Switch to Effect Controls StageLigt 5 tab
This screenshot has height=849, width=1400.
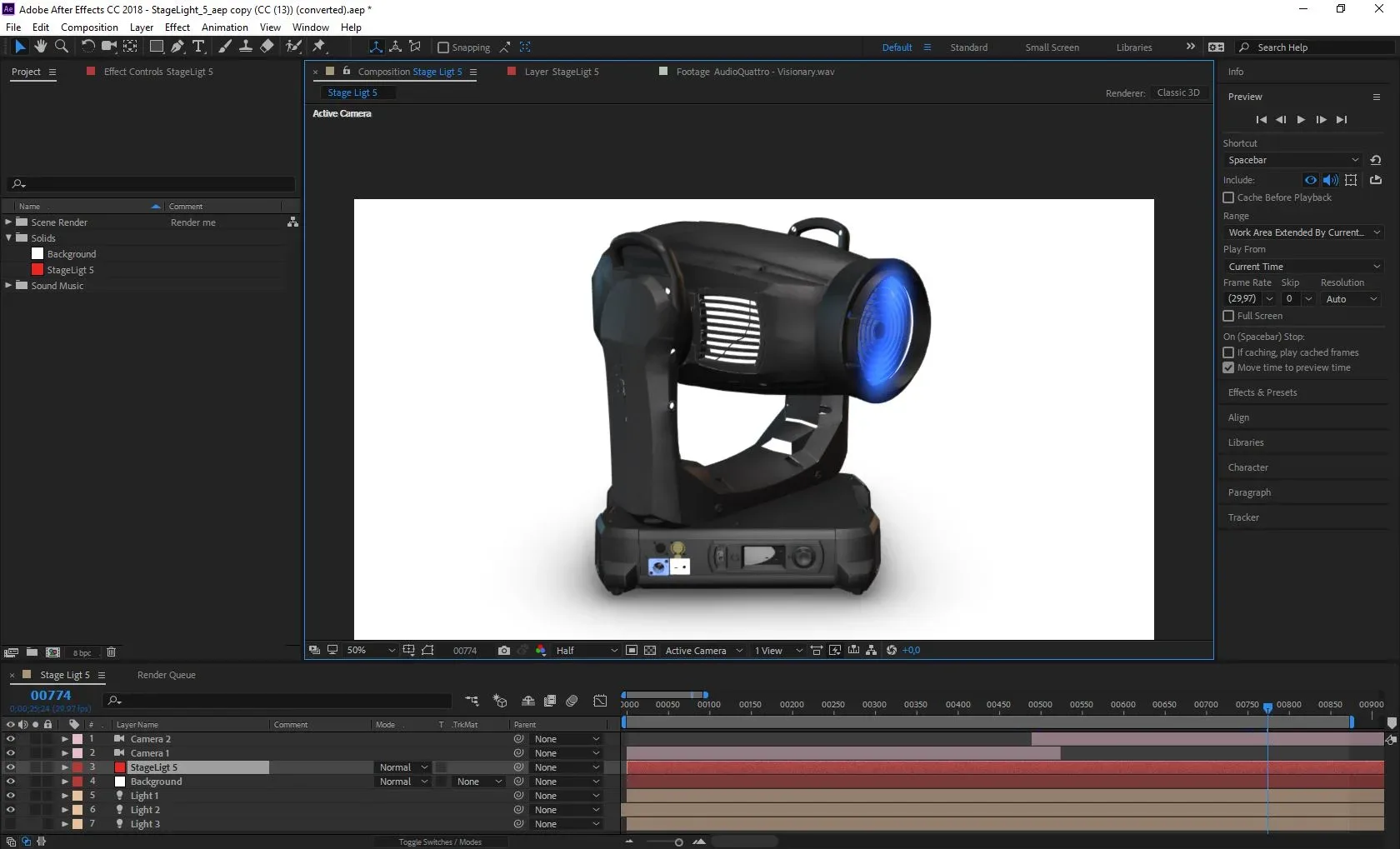157,72
